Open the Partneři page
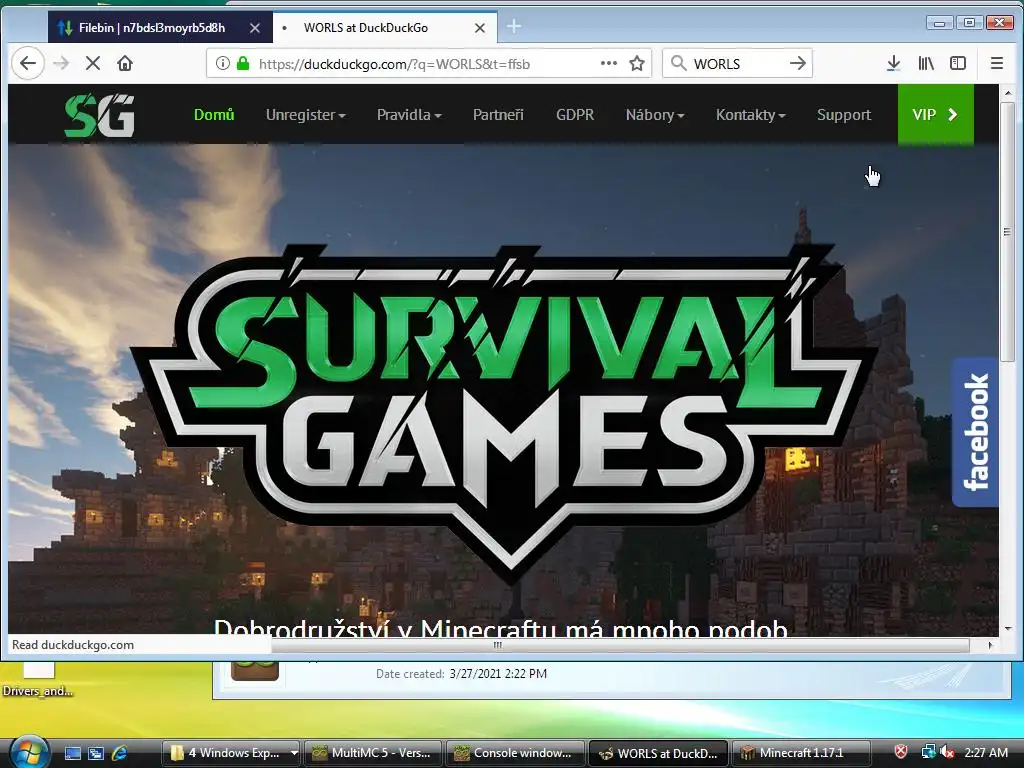1024x768 pixels. [498, 115]
